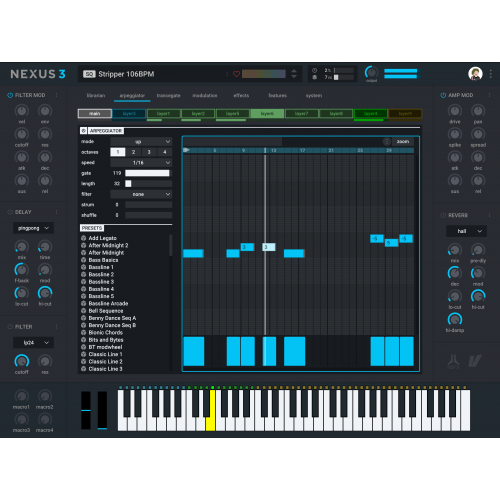The width and height of the screenshot is (500, 500).
Task: Click the preset color tag swatch
Action: tap(264, 74)
